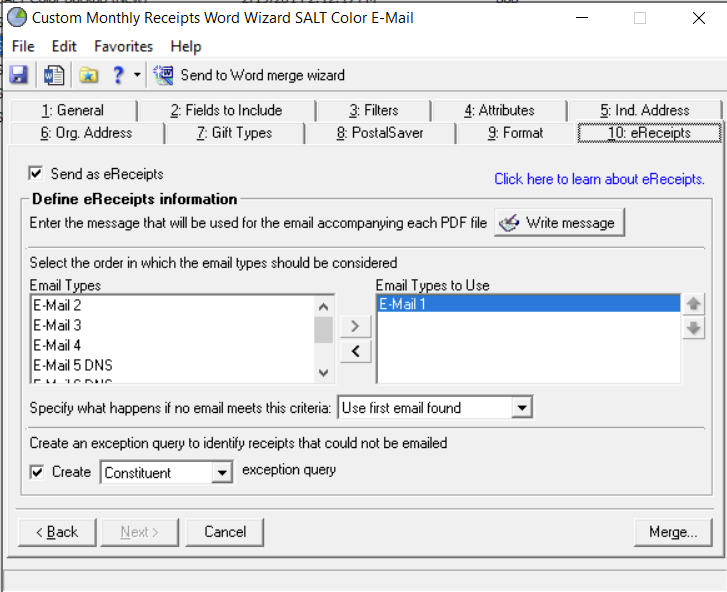Screen dimensions: 727x592
Task: Click the application pie chart title icon
Action: pos(17,18)
